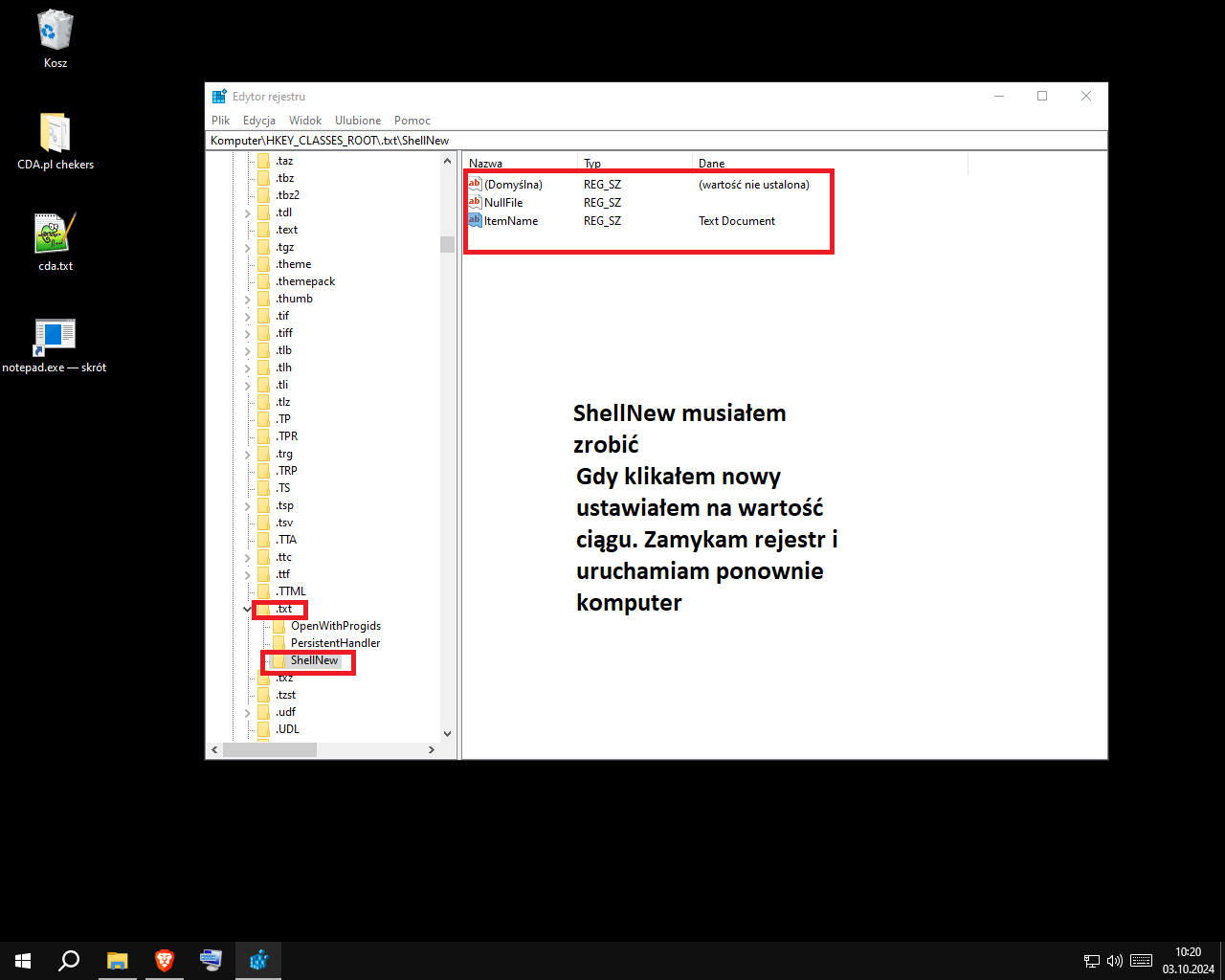
Task: Click the "Text Document" data value
Action: (x=737, y=221)
